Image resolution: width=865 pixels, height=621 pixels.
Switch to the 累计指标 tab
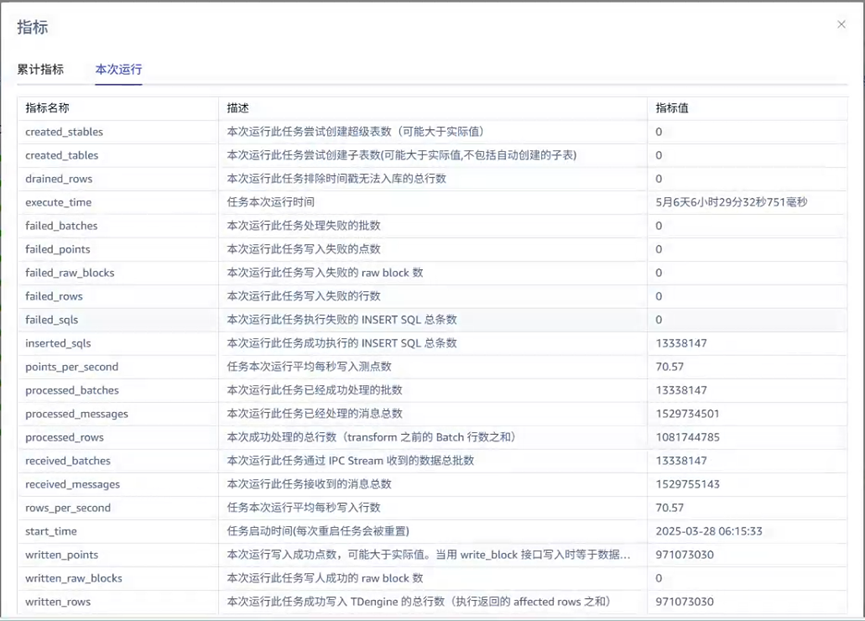click(x=40, y=70)
